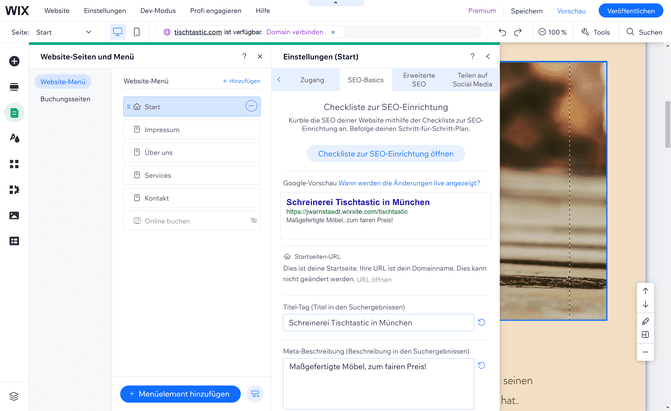
Task: Open more options dots on canvas toolbar
Action: [x=645, y=352]
